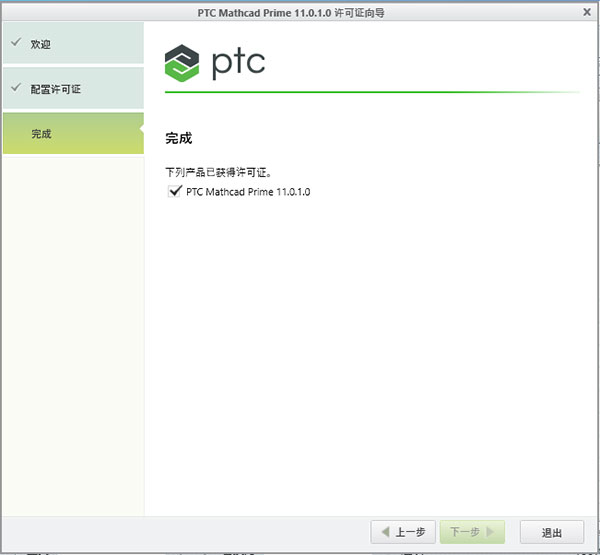Click the 完成 heading in main panel
This screenshot has width=600, height=555.
pos(179,138)
